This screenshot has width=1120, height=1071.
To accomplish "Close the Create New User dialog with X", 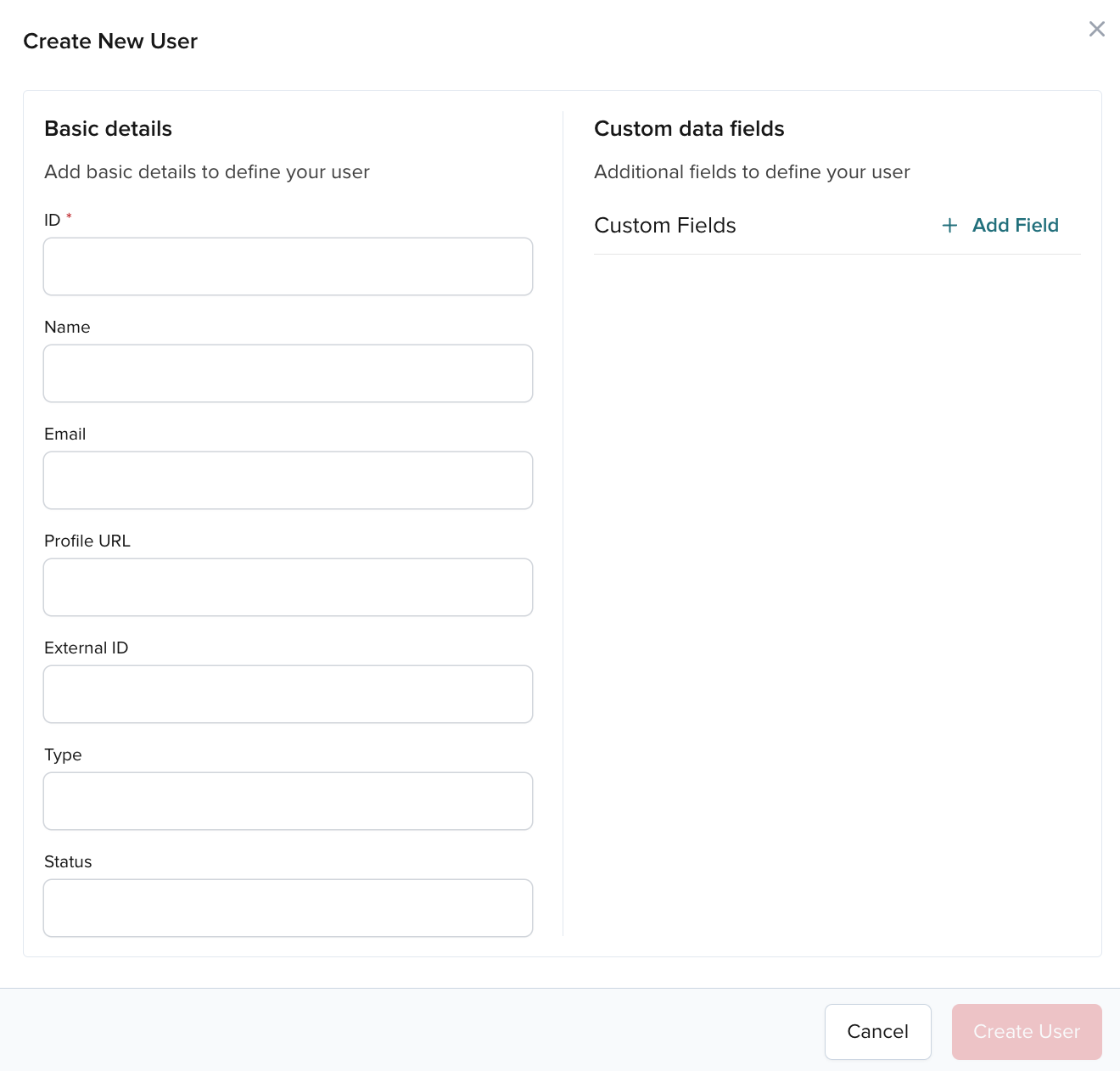I will pyautogui.click(x=1096, y=29).
